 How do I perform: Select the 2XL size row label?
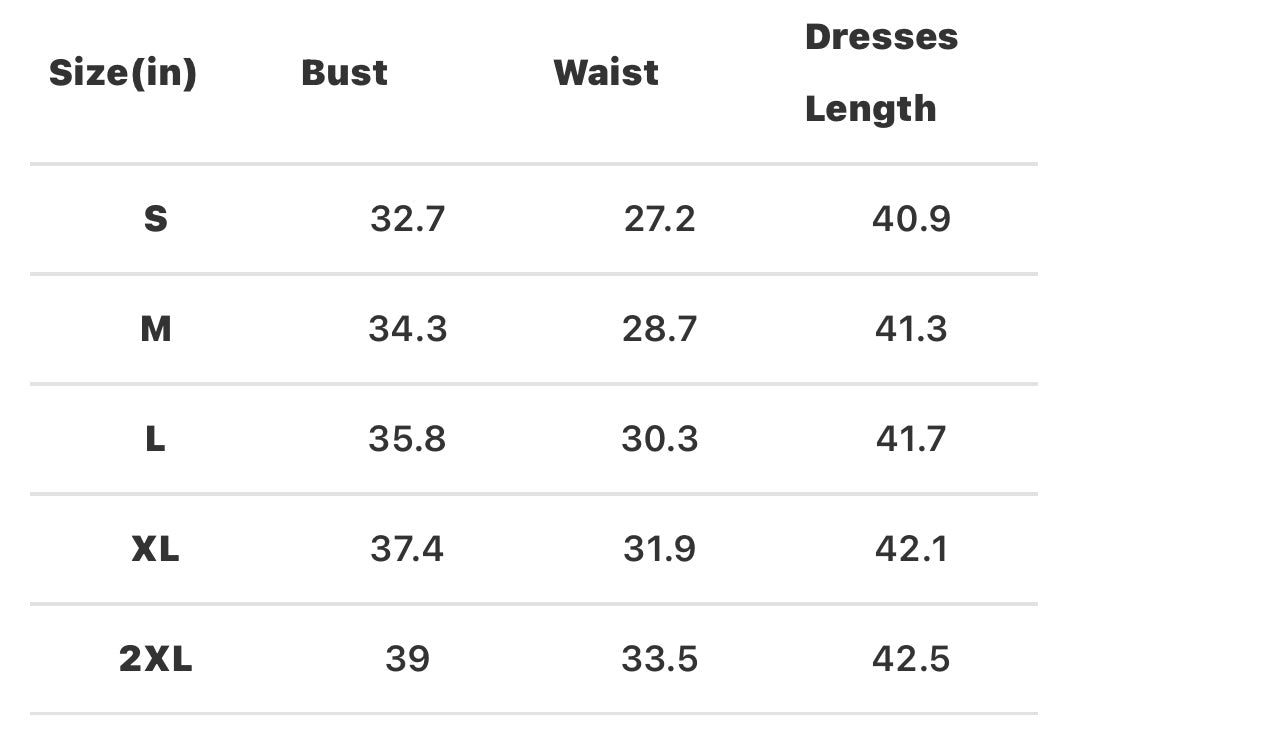point(155,659)
